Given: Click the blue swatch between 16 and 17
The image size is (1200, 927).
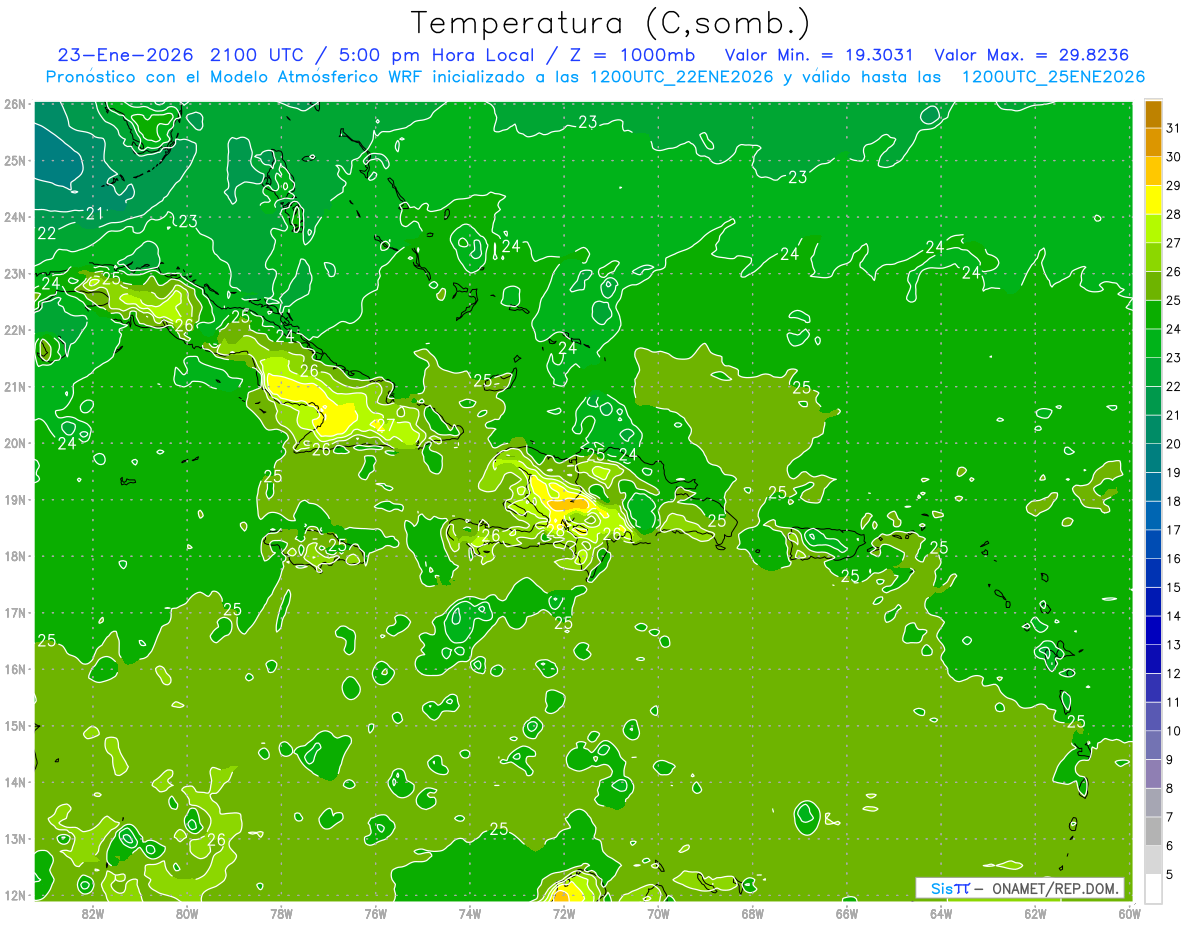Looking at the screenshot, I should [1153, 544].
